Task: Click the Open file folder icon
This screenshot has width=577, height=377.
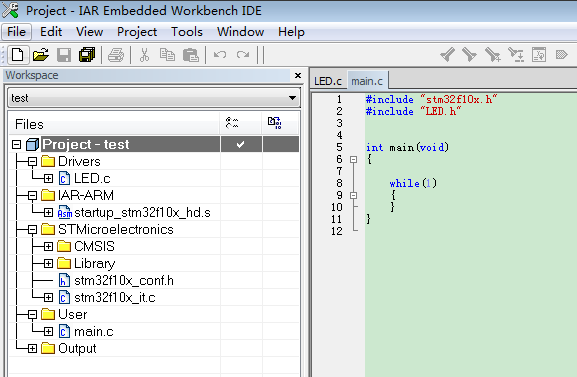Action: (40, 55)
